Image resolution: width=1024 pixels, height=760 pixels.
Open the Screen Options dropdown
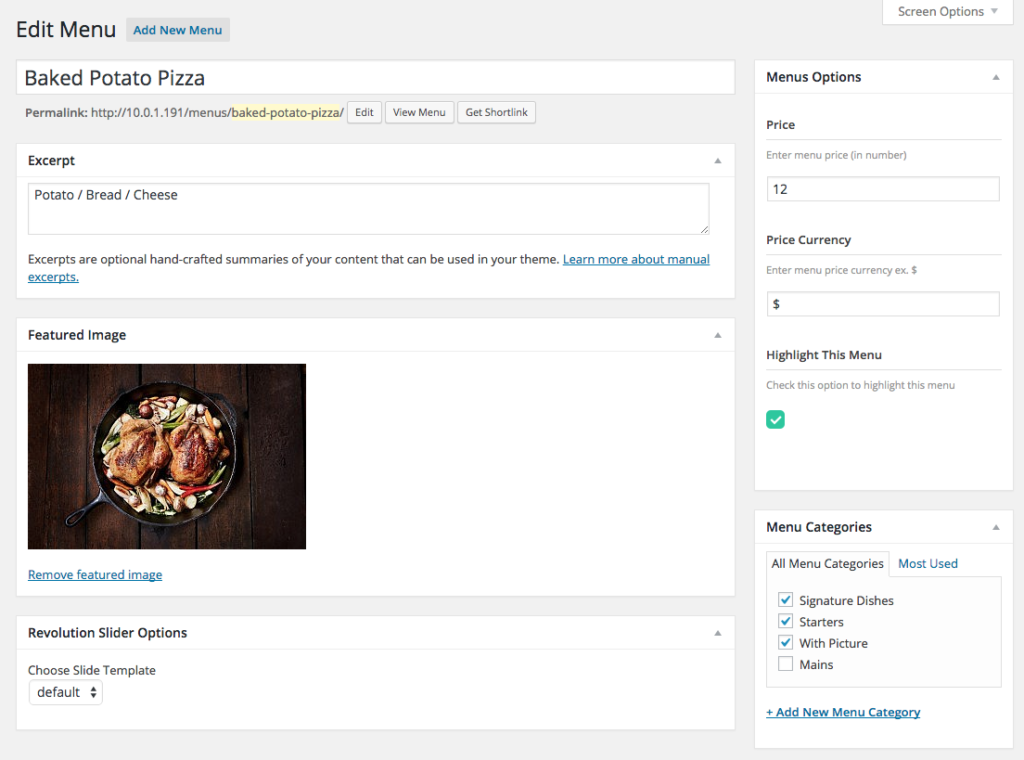click(x=947, y=12)
